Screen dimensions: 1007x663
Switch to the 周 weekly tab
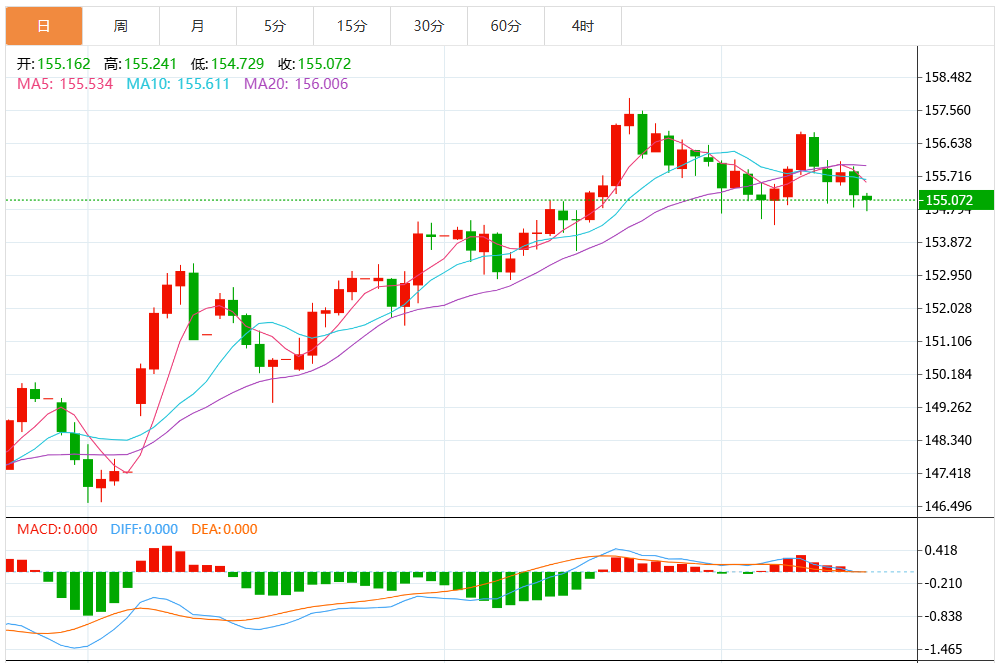coord(121,26)
